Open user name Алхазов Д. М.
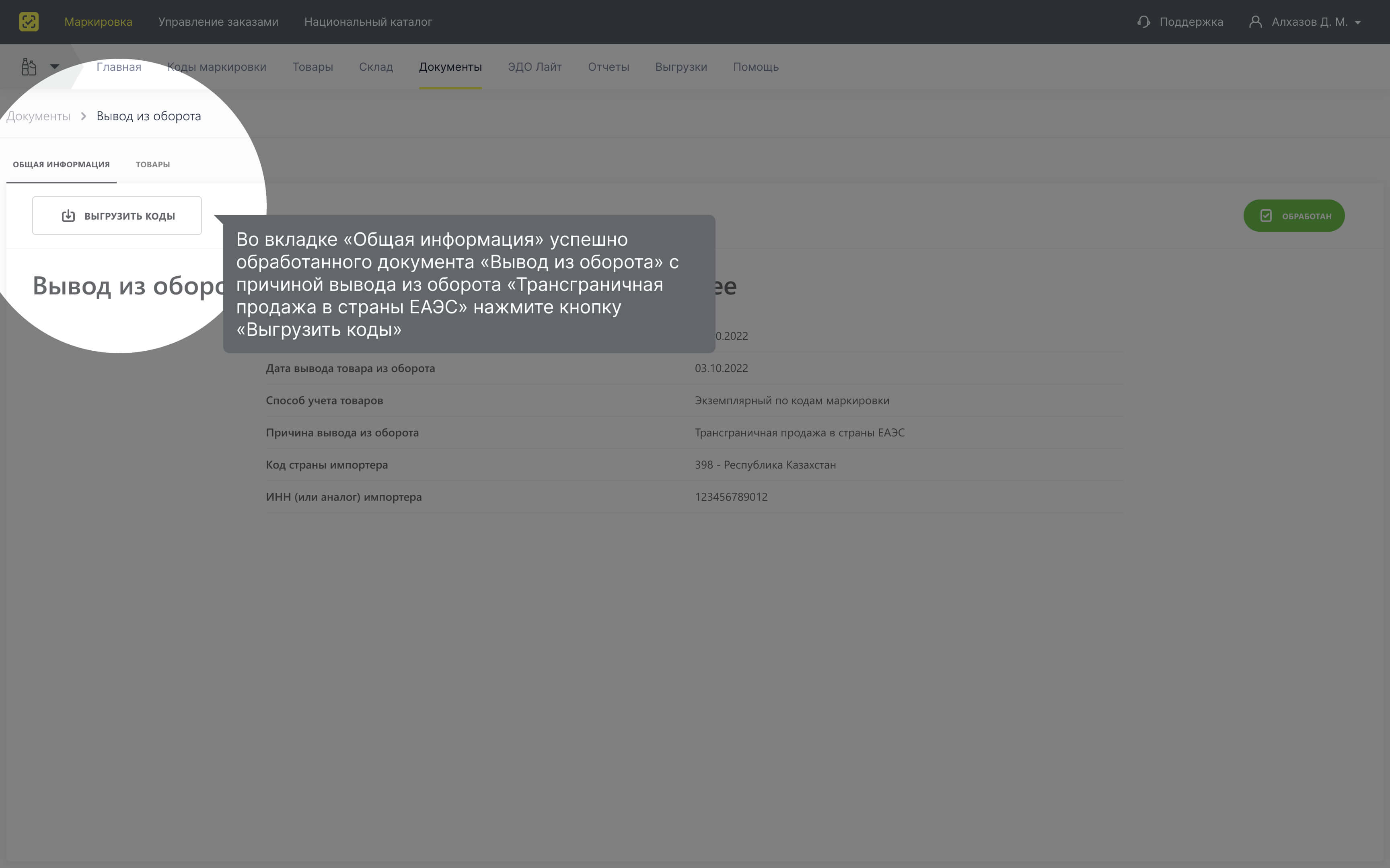Viewport: 1390px width, 868px height. coord(1309,22)
